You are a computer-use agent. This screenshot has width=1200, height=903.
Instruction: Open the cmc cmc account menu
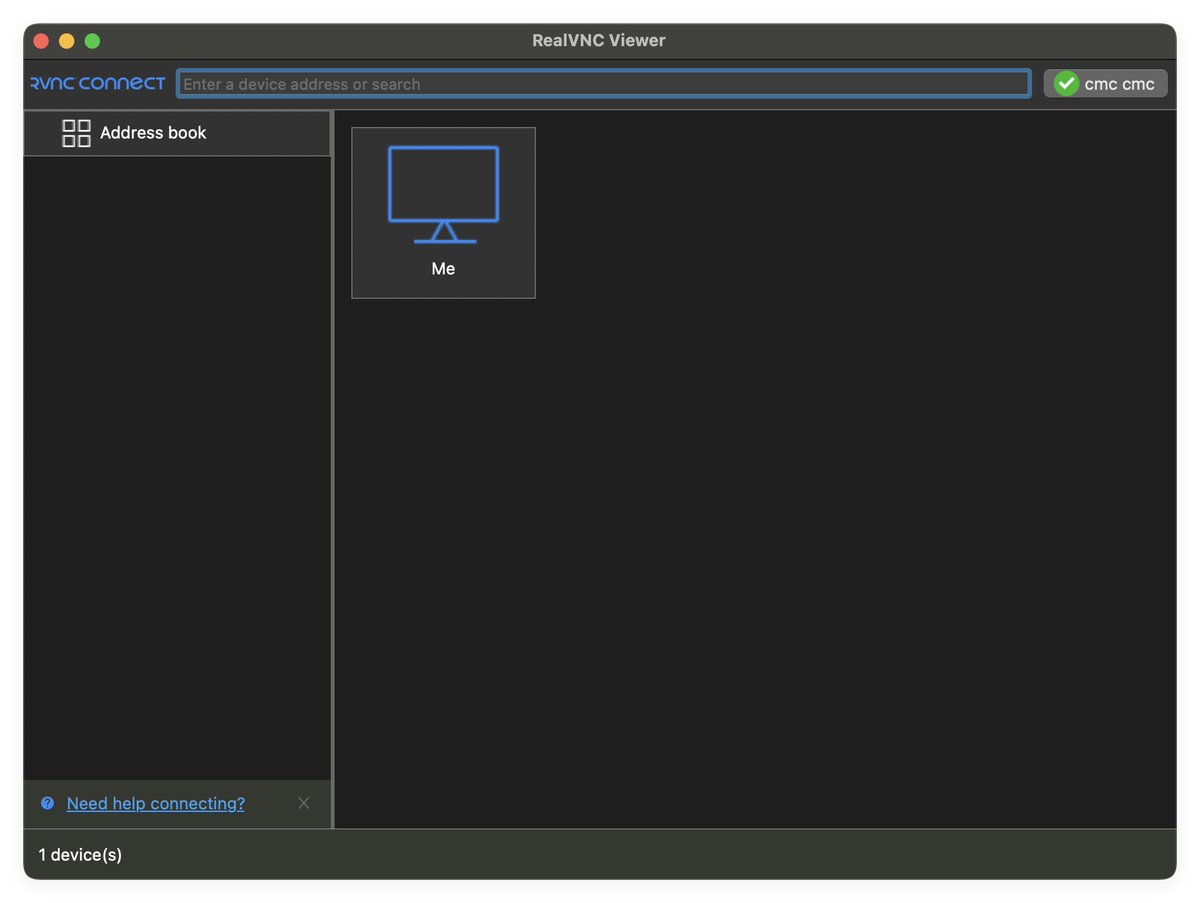pyautogui.click(x=1105, y=84)
